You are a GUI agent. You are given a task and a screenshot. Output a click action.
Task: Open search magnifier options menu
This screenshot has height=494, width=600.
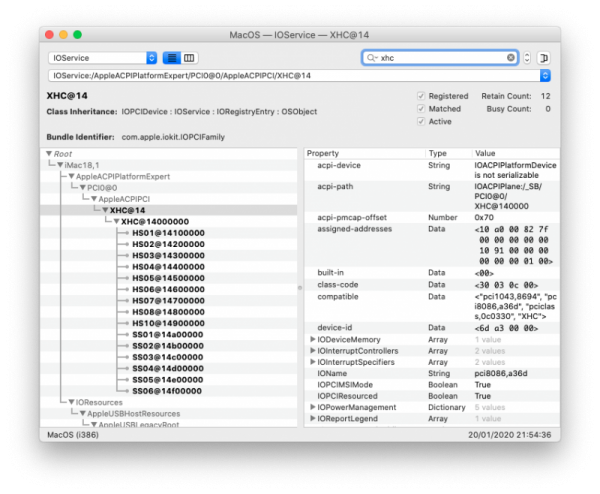coord(372,58)
